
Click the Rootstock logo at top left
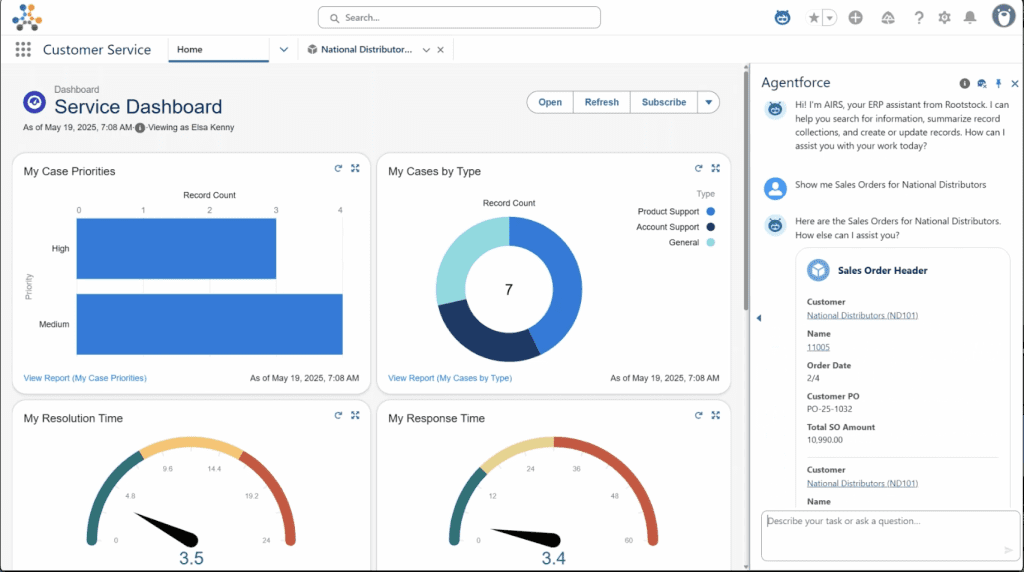click(x=27, y=17)
